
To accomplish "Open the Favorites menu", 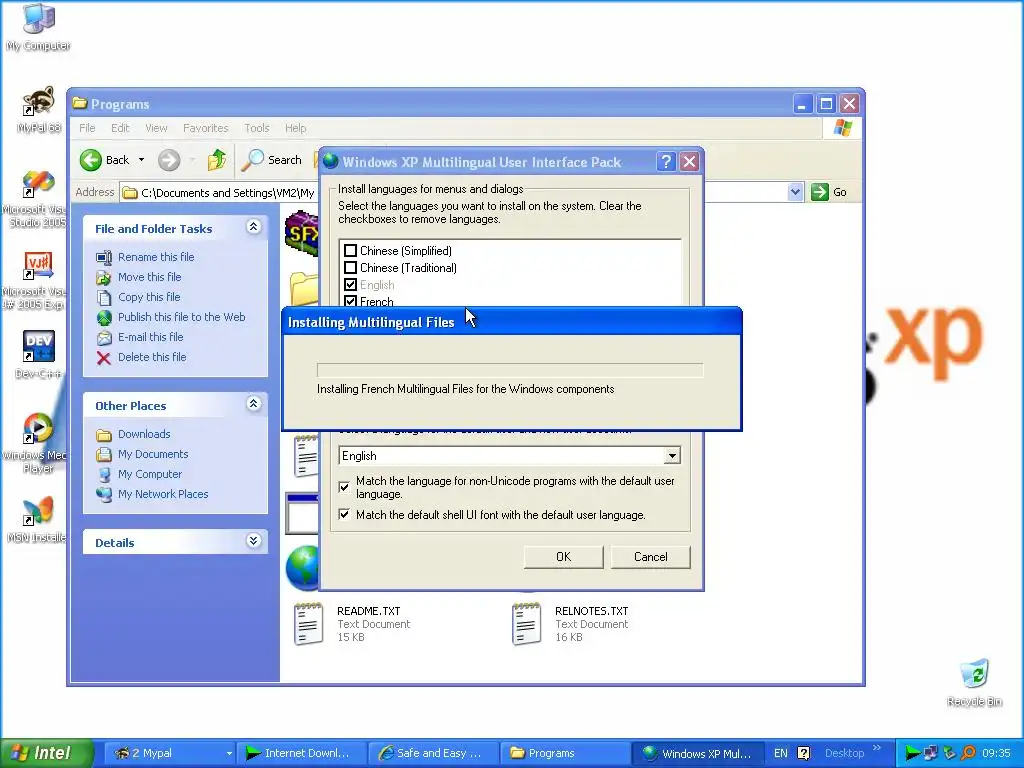I will click(x=206, y=128).
